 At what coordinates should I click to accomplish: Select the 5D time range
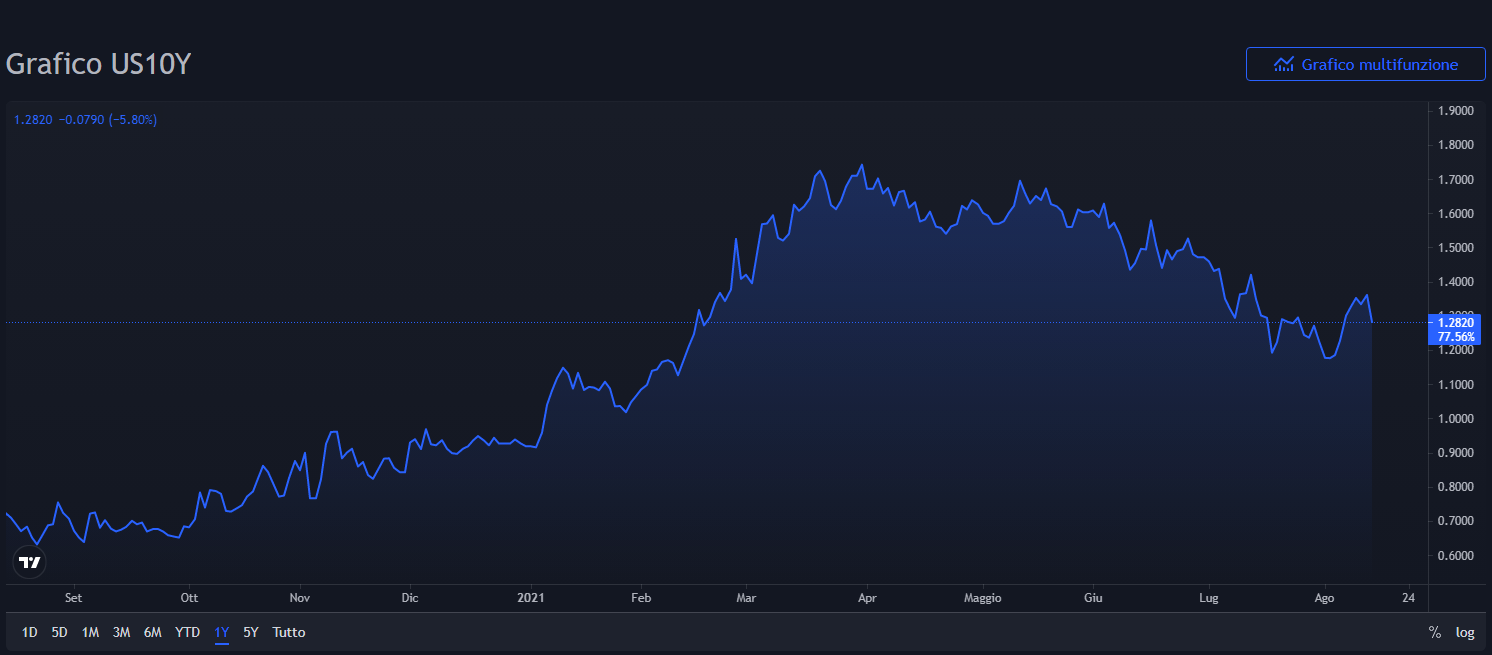point(60,632)
